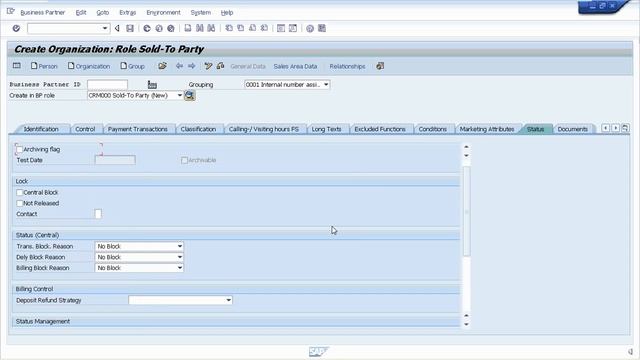640x360 pixels.
Task: Open the tab list icon right of Documents
Action: (625, 128)
